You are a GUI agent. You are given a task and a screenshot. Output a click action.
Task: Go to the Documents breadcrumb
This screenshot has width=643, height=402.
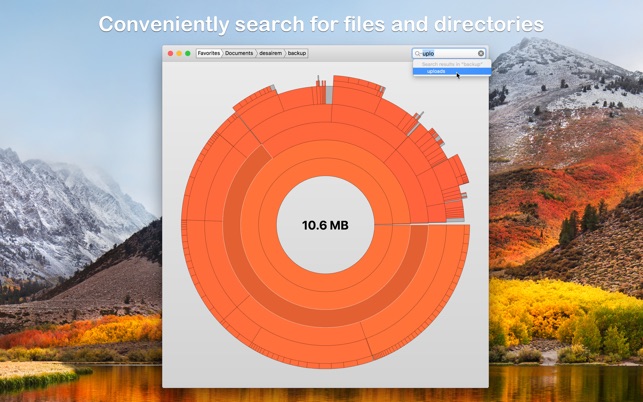(x=239, y=53)
